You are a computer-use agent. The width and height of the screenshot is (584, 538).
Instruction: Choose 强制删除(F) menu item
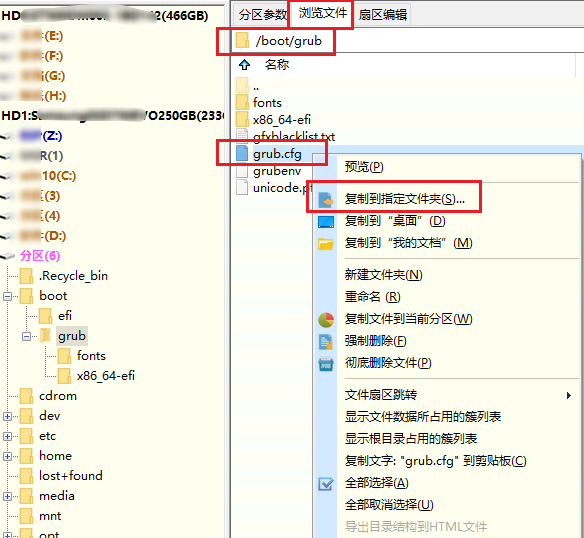[x=375, y=341]
